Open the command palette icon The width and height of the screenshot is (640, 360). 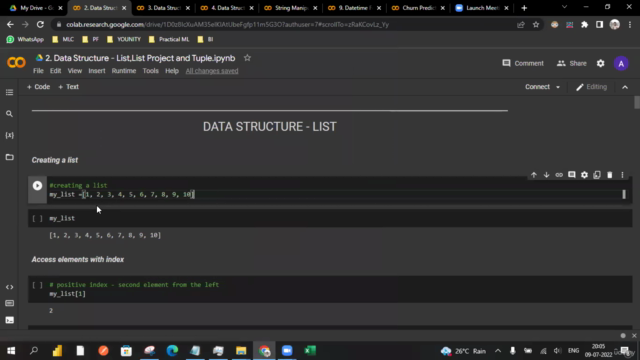click(9, 303)
